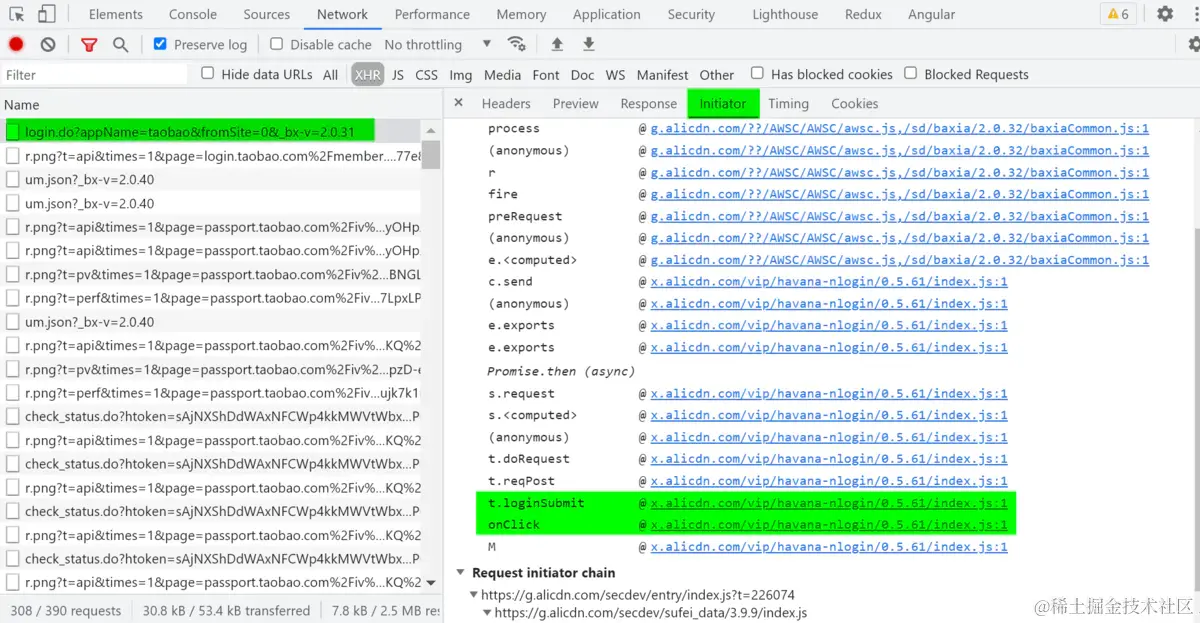
Task: Open network conditions wifi icon
Action: (517, 44)
